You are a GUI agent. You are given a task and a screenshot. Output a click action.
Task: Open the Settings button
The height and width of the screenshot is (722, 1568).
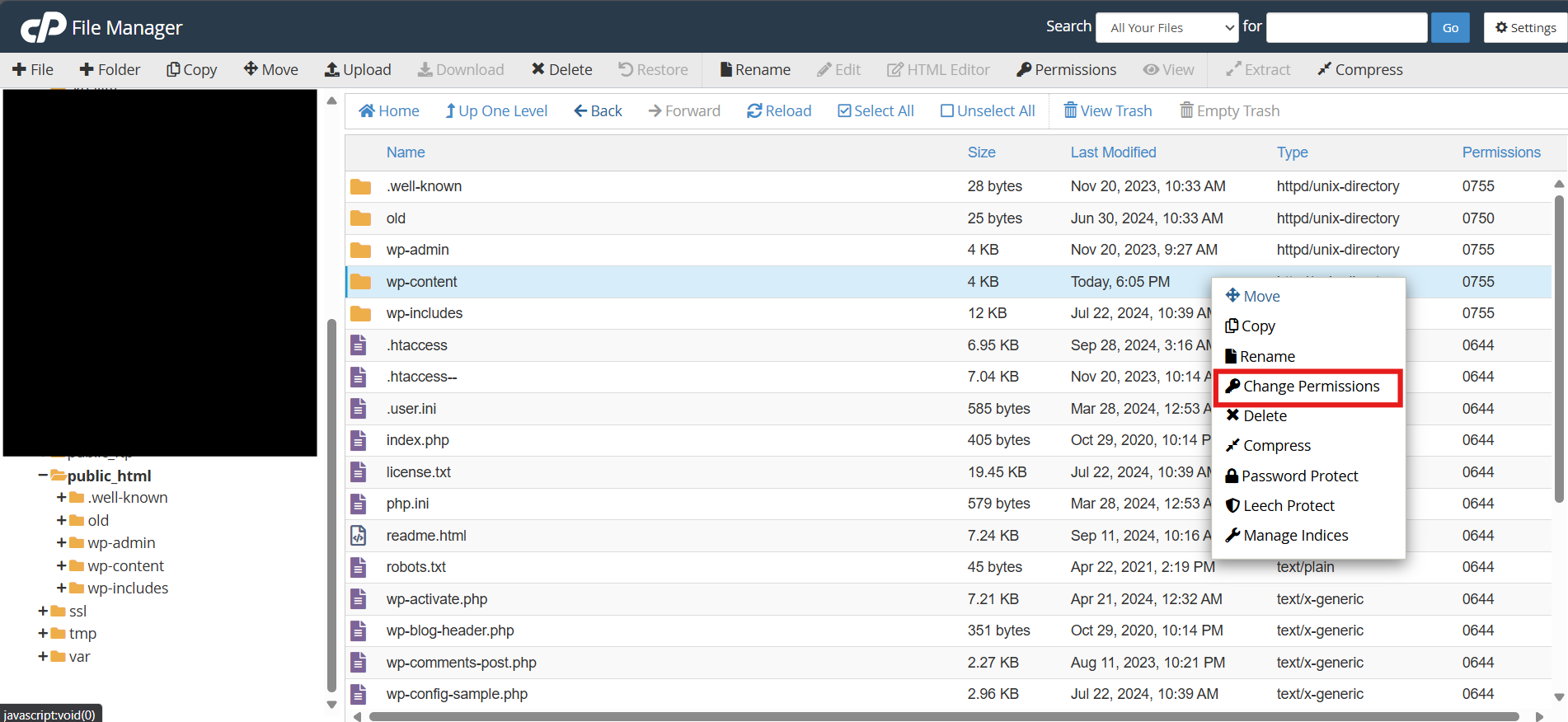coord(1525,28)
